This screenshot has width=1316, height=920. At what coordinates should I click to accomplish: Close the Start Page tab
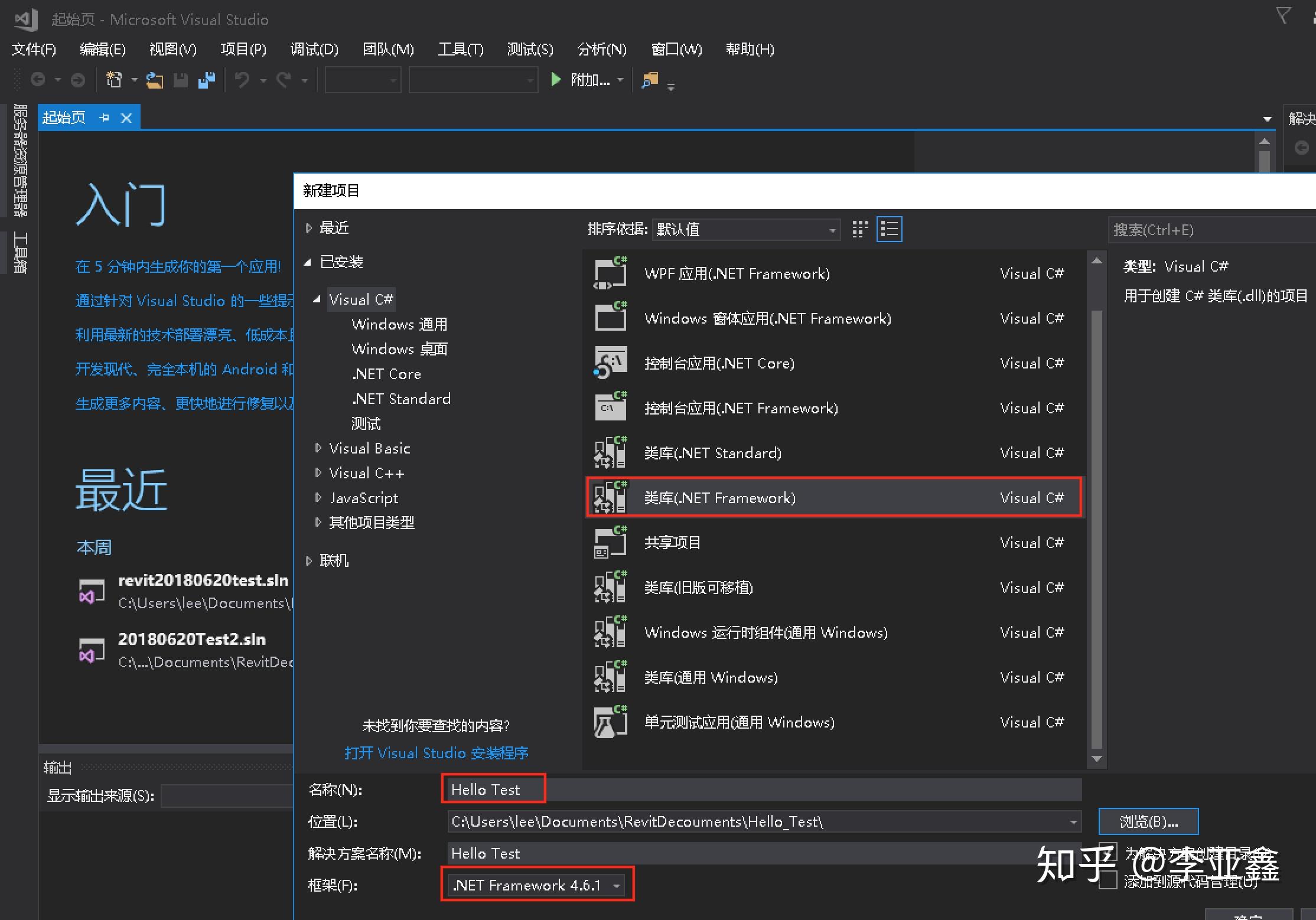tap(126, 118)
